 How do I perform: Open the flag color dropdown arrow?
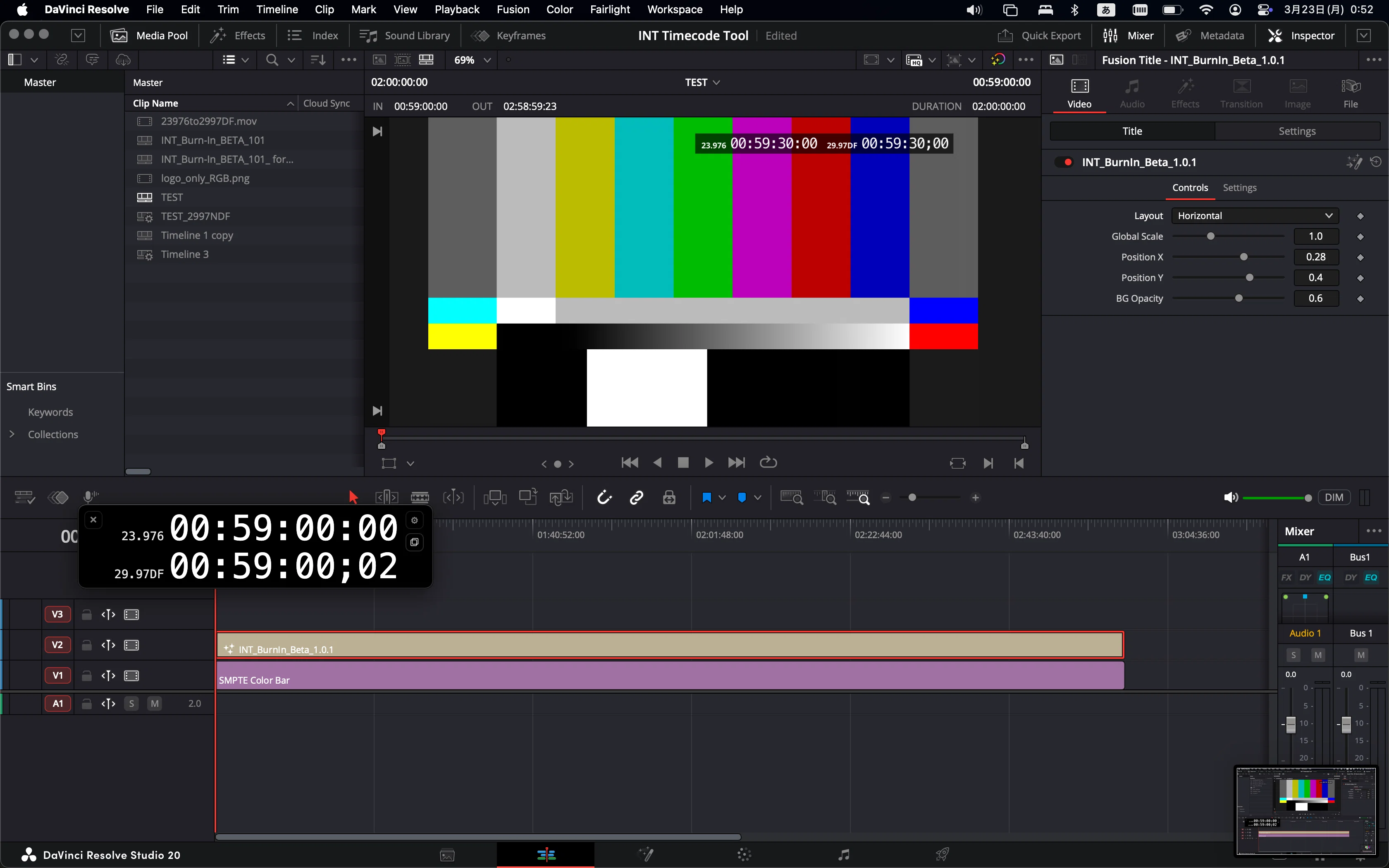(x=722, y=498)
